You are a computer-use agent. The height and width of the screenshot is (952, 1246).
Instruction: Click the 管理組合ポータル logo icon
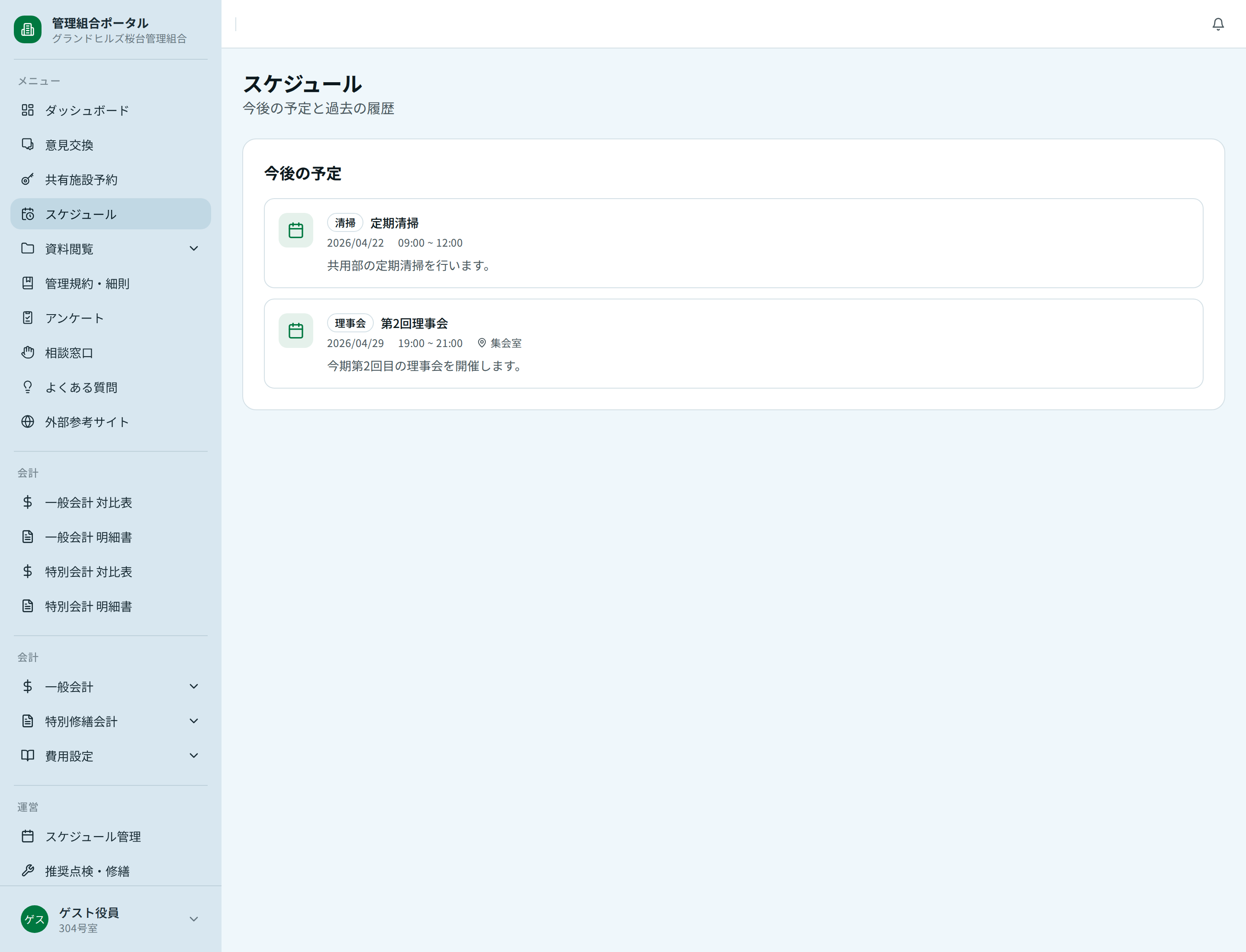click(x=28, y=29)
